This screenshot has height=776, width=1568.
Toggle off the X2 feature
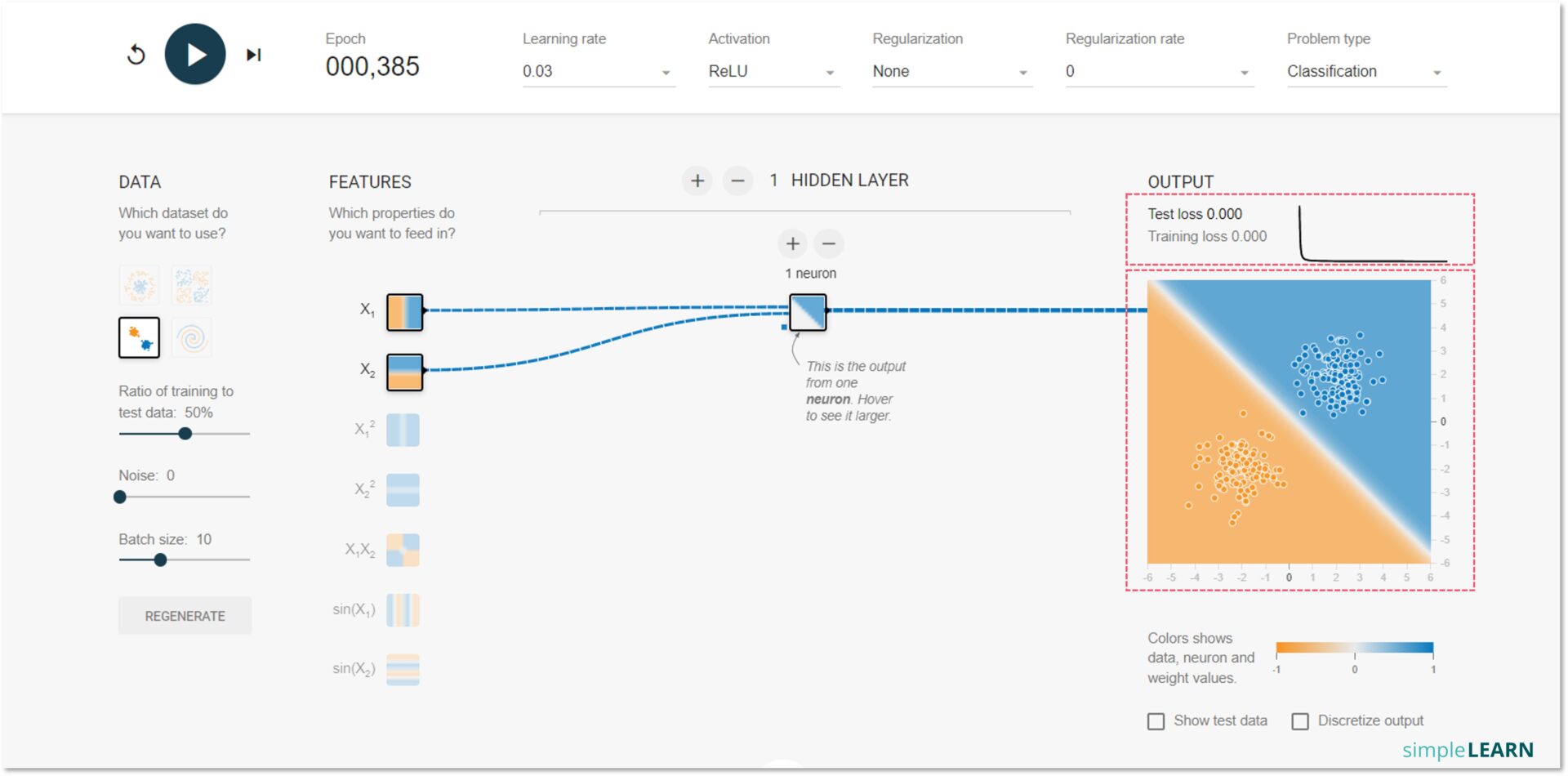(x=404, y=372)
